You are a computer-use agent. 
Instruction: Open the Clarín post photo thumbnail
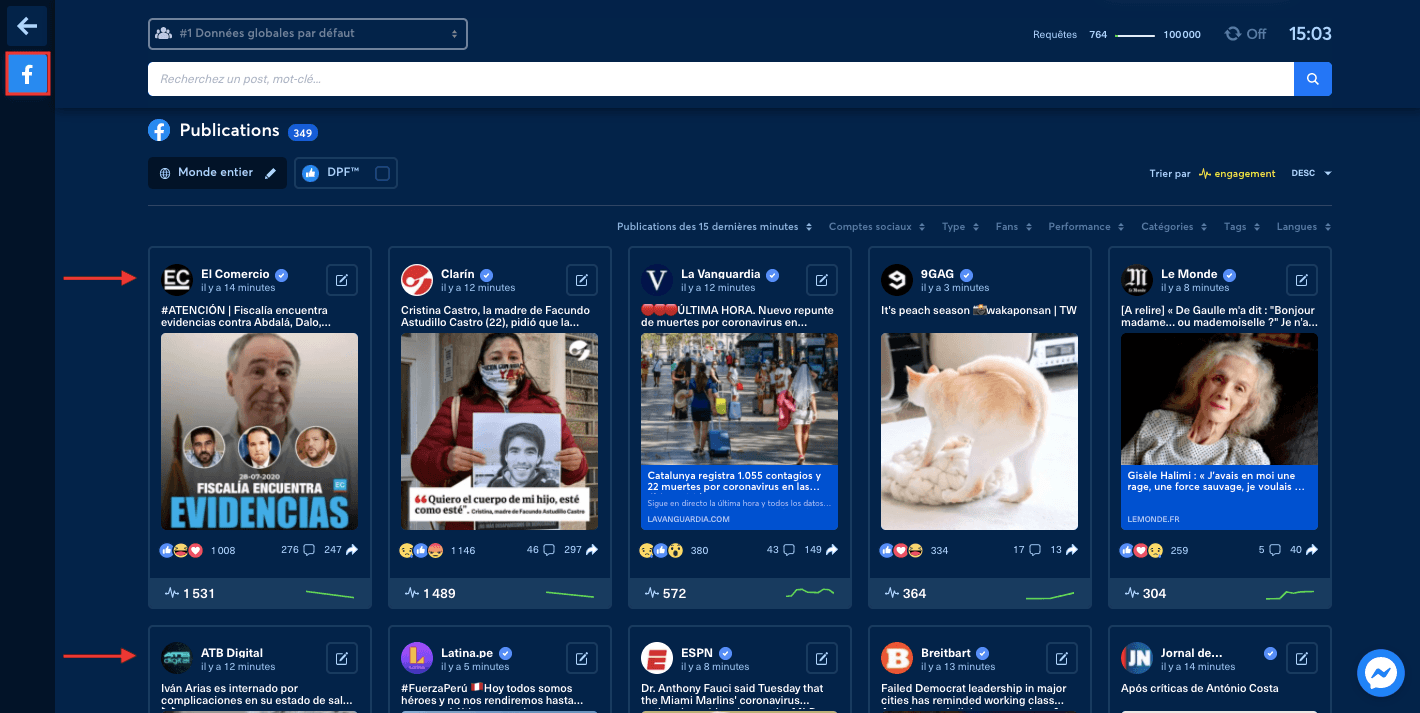point(499,431)
